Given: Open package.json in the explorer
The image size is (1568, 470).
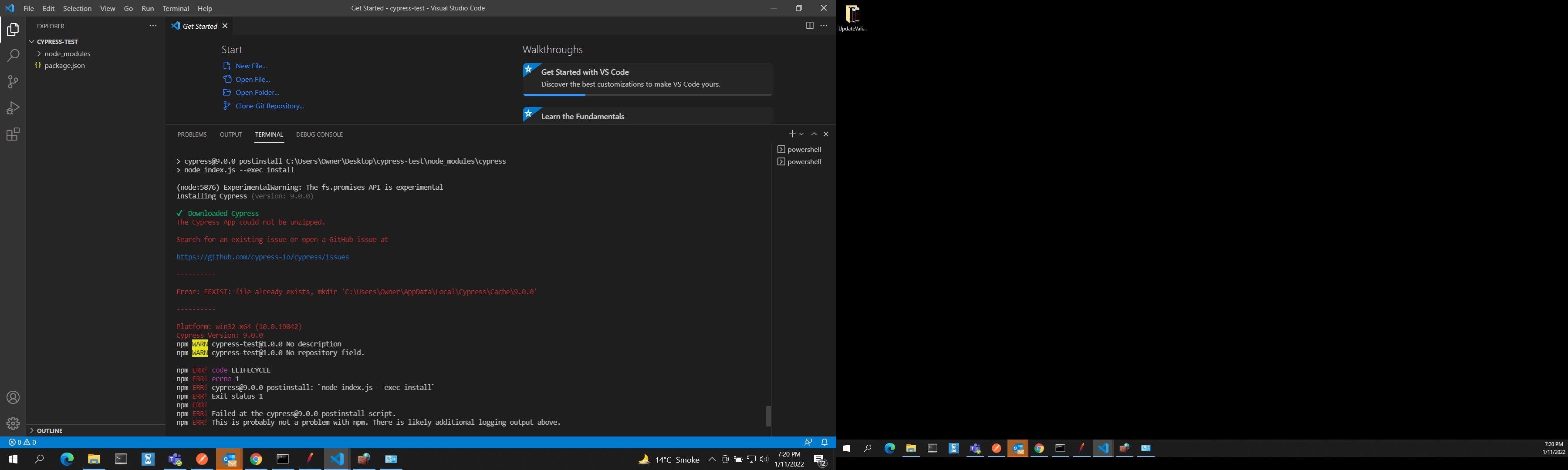Looking at the screenshot, I should 64,66.
